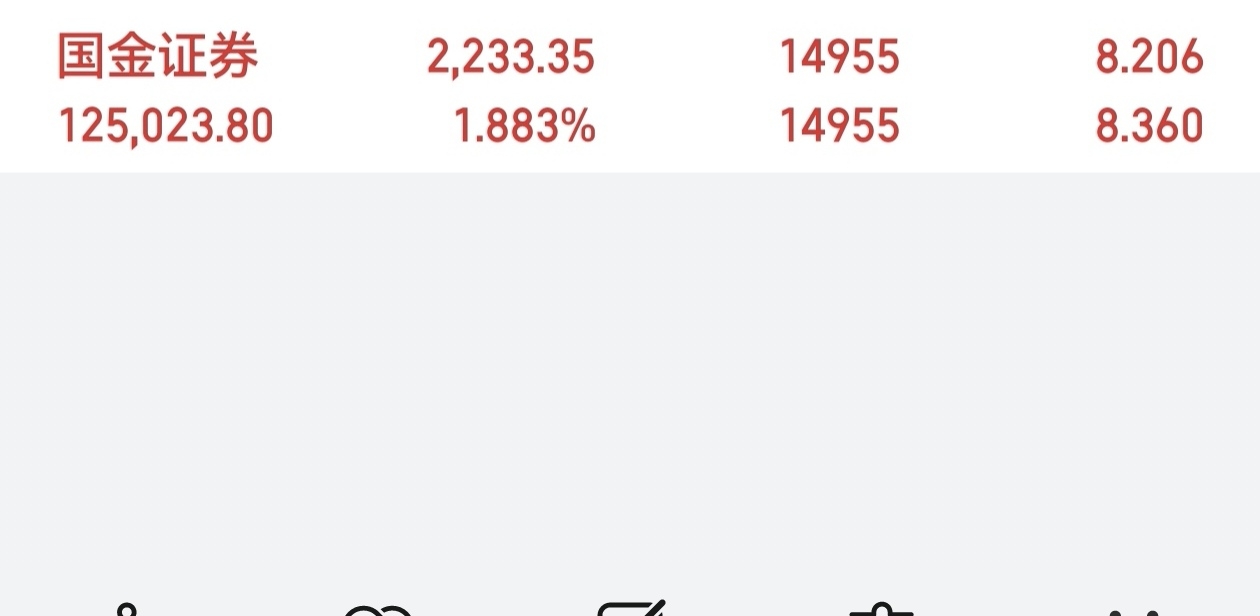Tap white gap between 1.883% and lower 14955

click(687, 127)
